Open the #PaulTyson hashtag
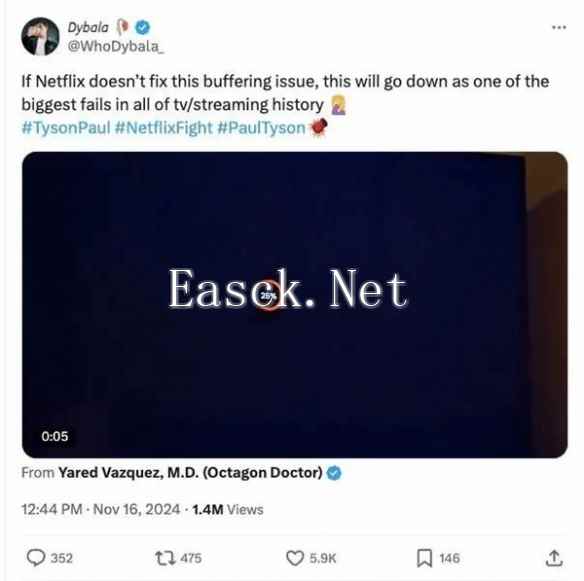The height and width of the screenshot is (581, 584). (261, 128)
